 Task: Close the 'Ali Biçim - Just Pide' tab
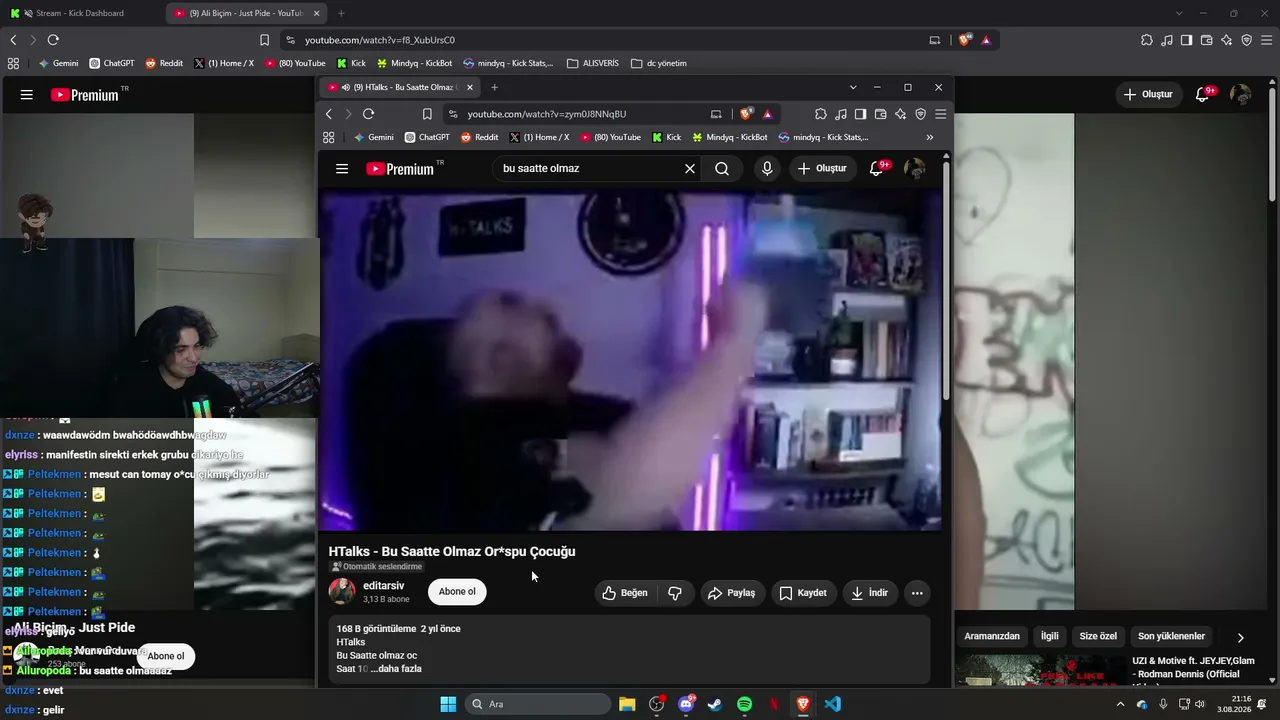(x=317, y=13)
